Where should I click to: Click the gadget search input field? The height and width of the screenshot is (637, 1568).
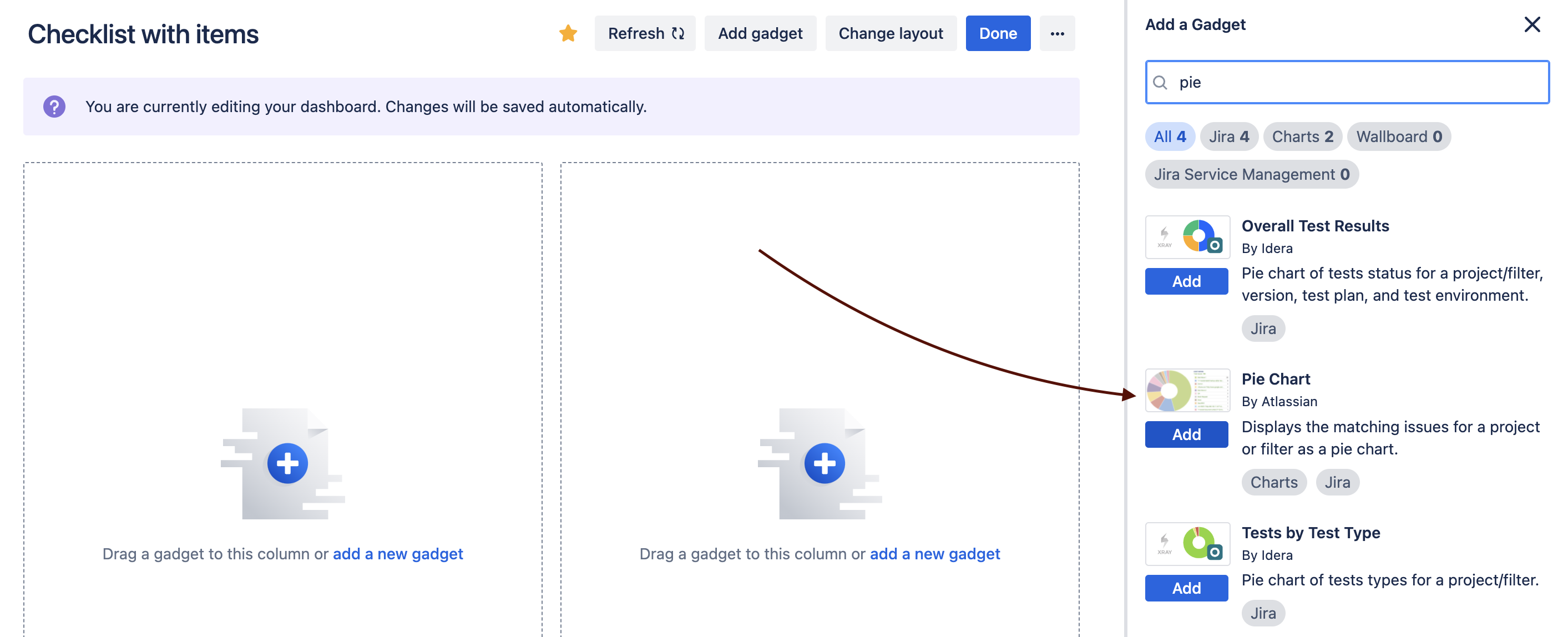coord(1357,82)
